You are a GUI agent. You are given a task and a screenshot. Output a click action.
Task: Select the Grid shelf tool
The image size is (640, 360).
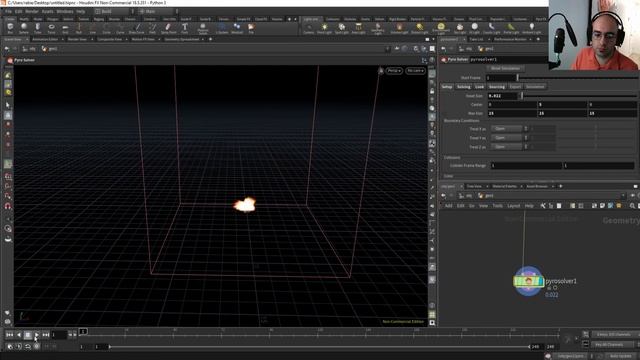pyautogui.click(x=65, y=28)
